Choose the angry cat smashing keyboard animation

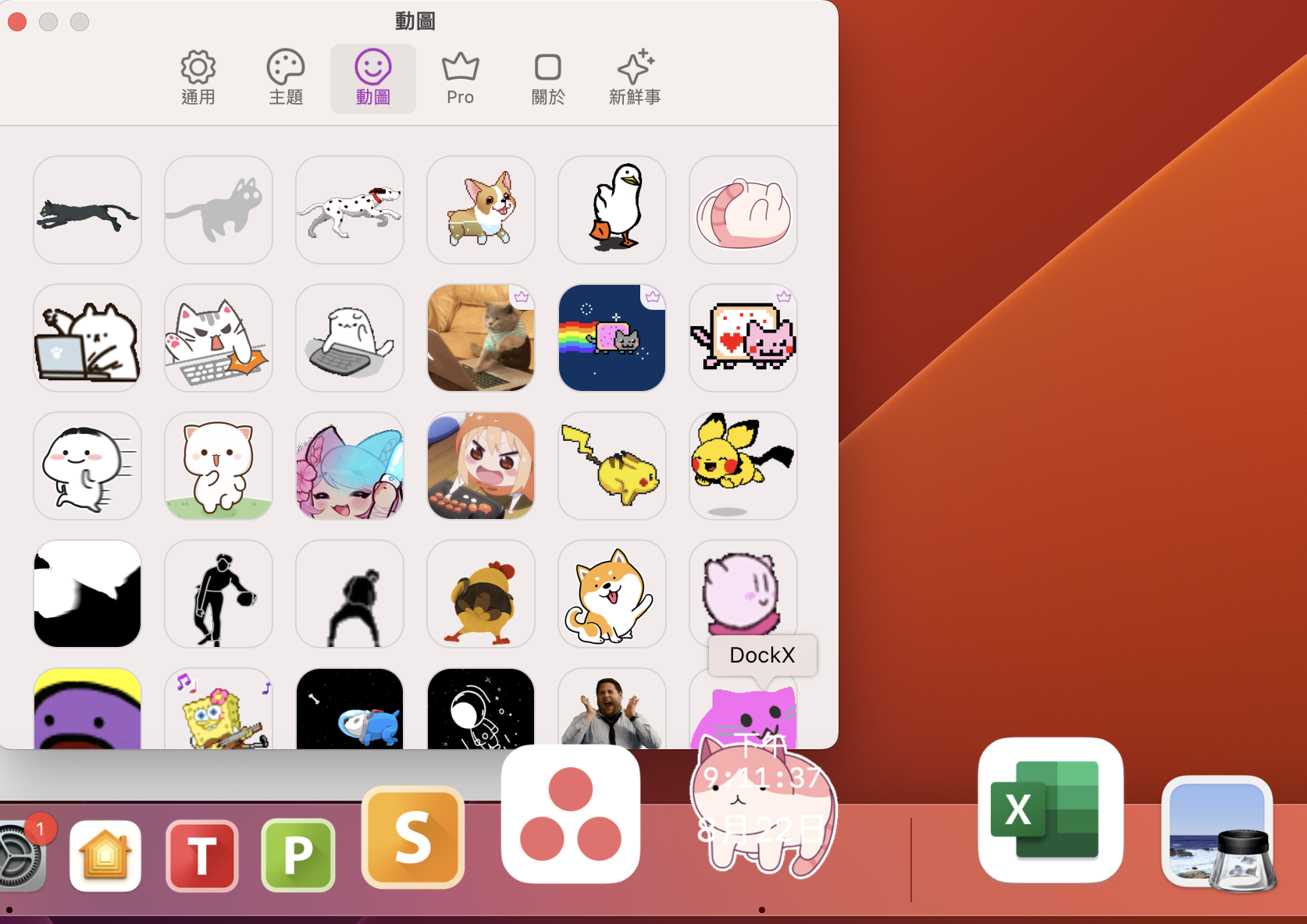coord(219,338)
